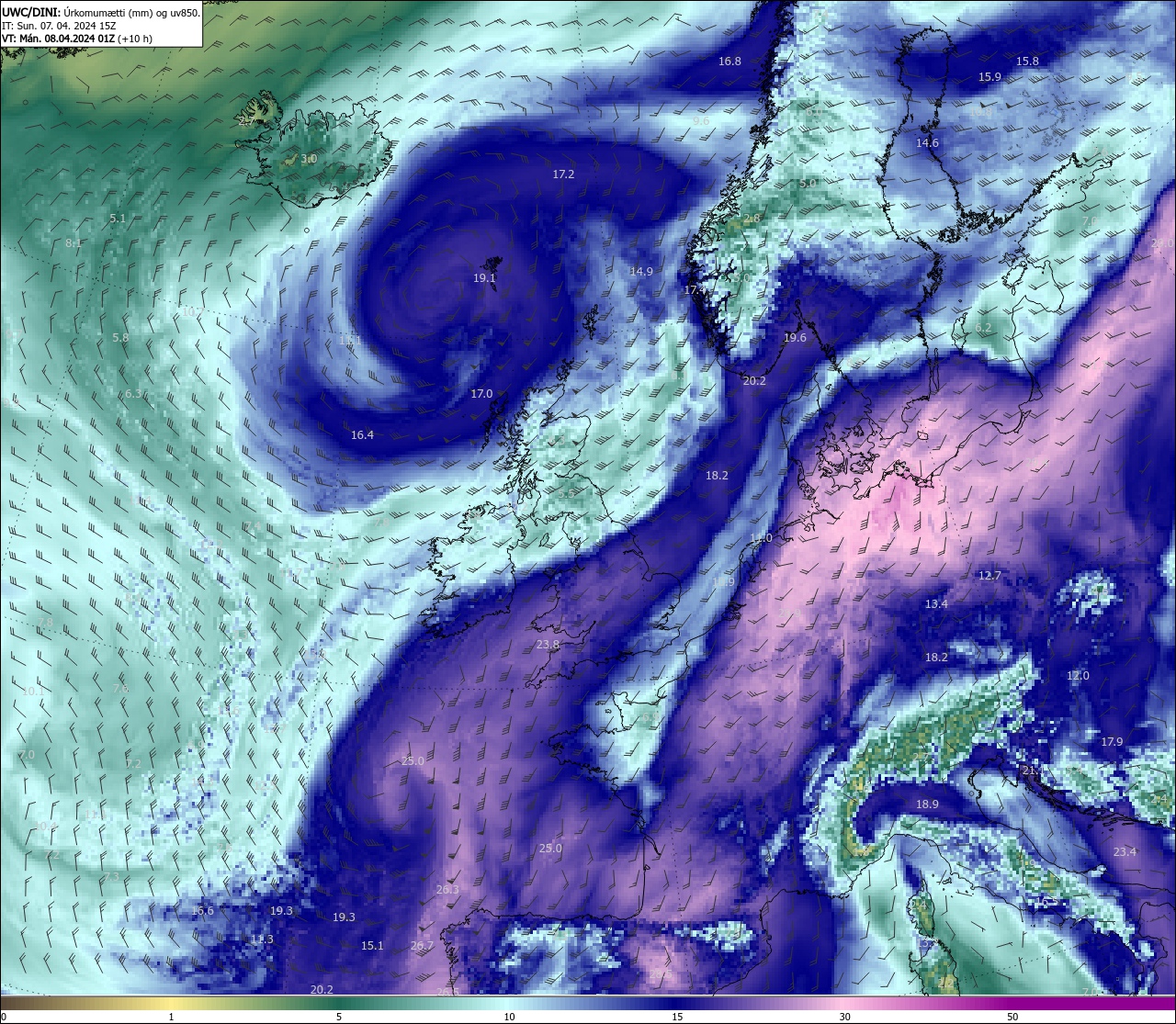Click the 12.0 value on the map

1078,675
